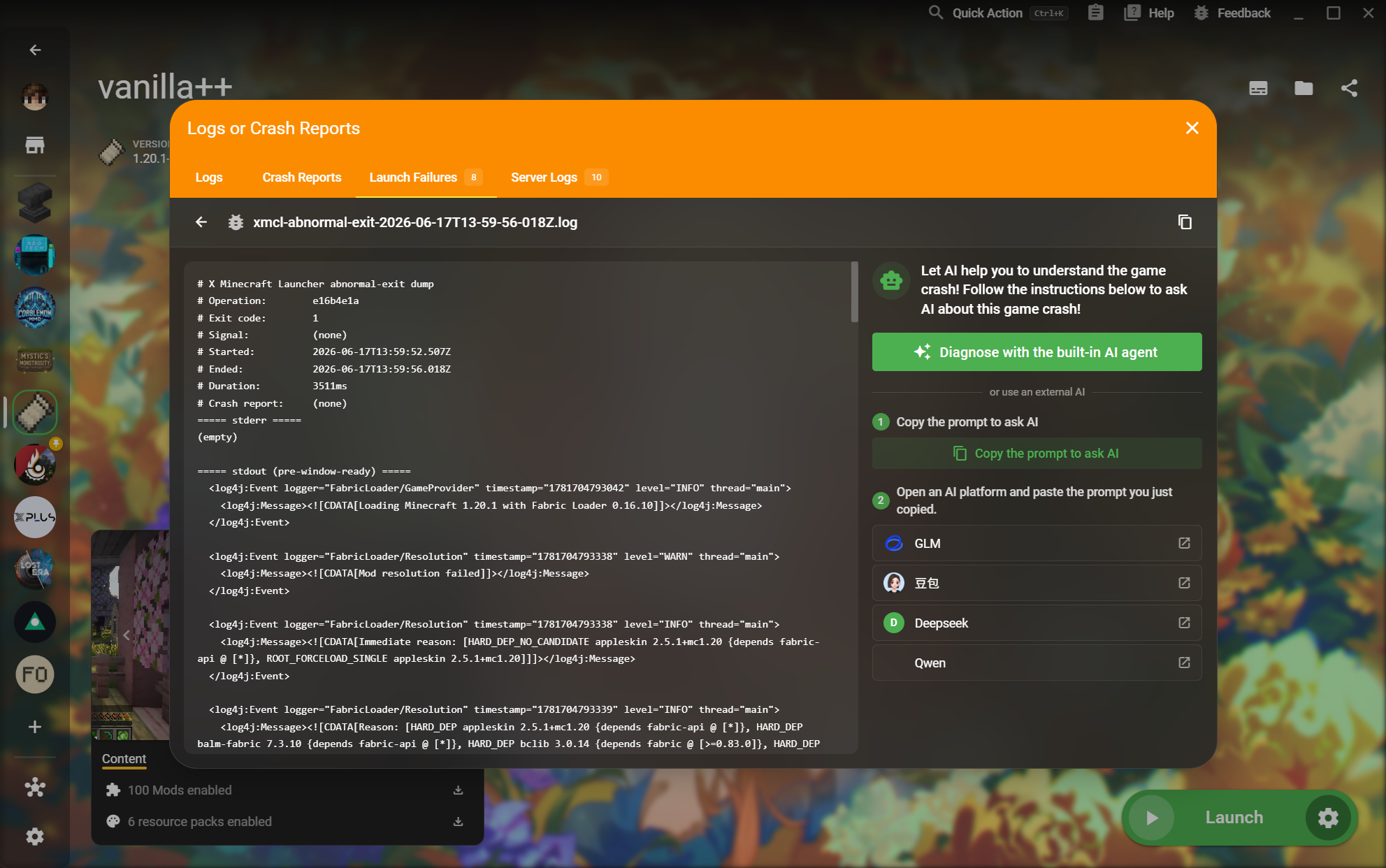Open the Feedback menu
Screen dimensions: 1386x868
(1232, 13)
